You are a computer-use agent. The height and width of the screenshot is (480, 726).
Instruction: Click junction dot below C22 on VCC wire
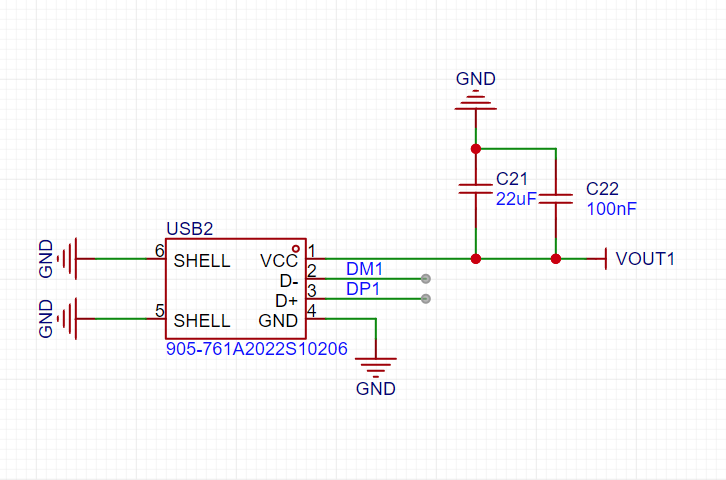556,259
